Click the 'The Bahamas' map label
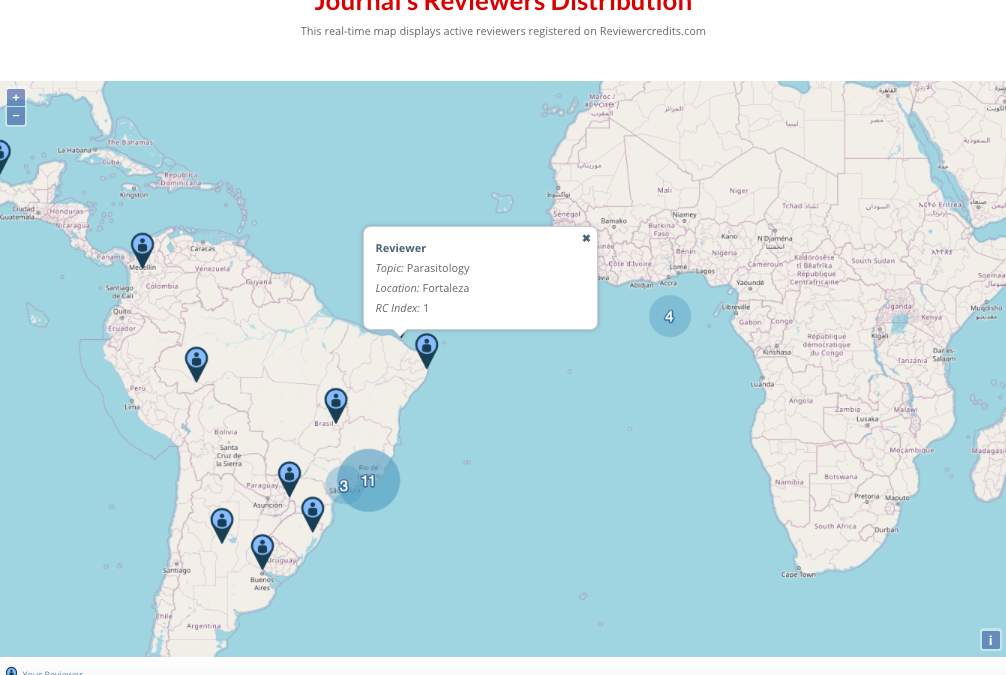The width and height of the screenshot is (1006, 675). click(x=130, y=142)
